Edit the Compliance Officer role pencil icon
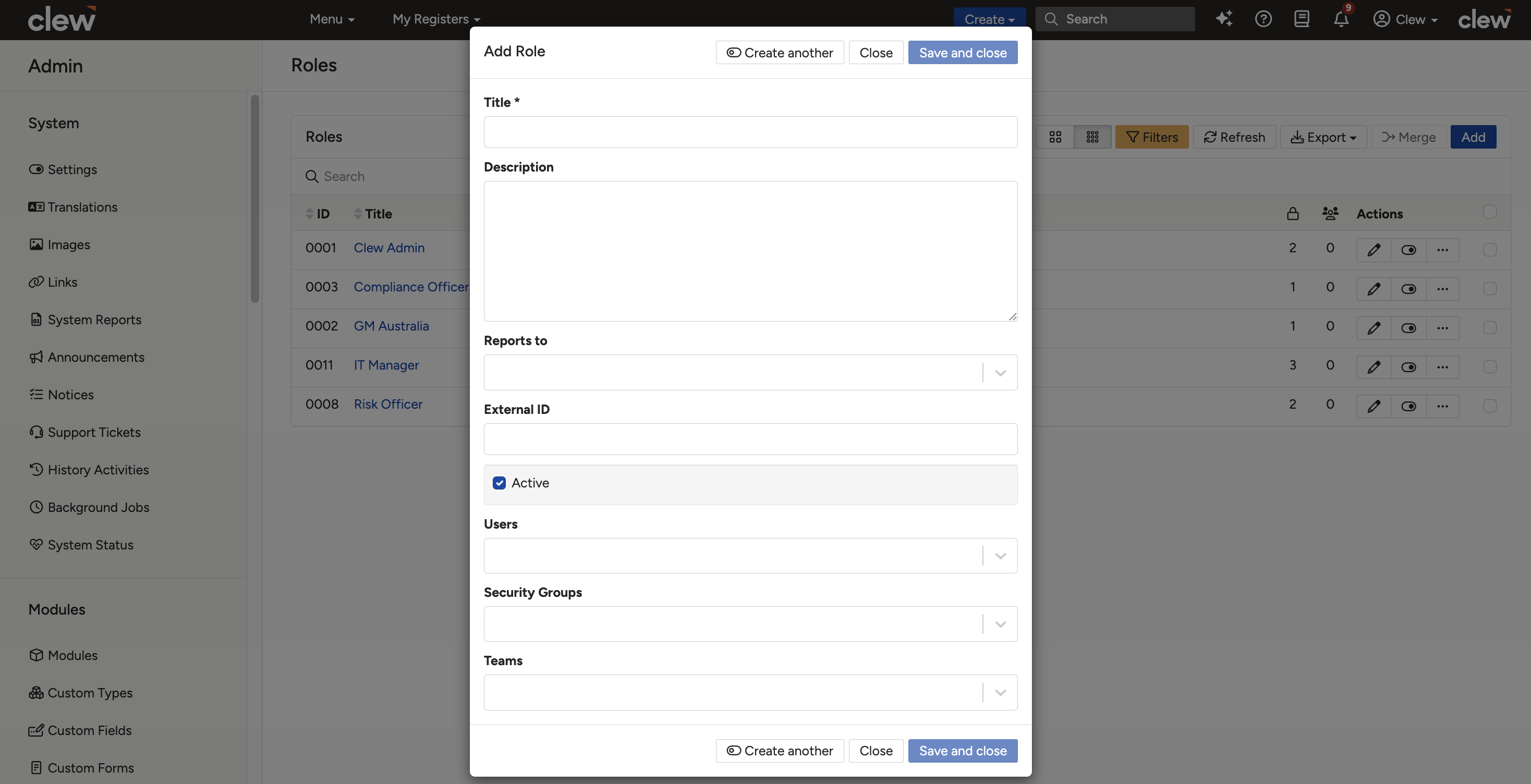The image size is (1531, 784). pos(1374,289)
